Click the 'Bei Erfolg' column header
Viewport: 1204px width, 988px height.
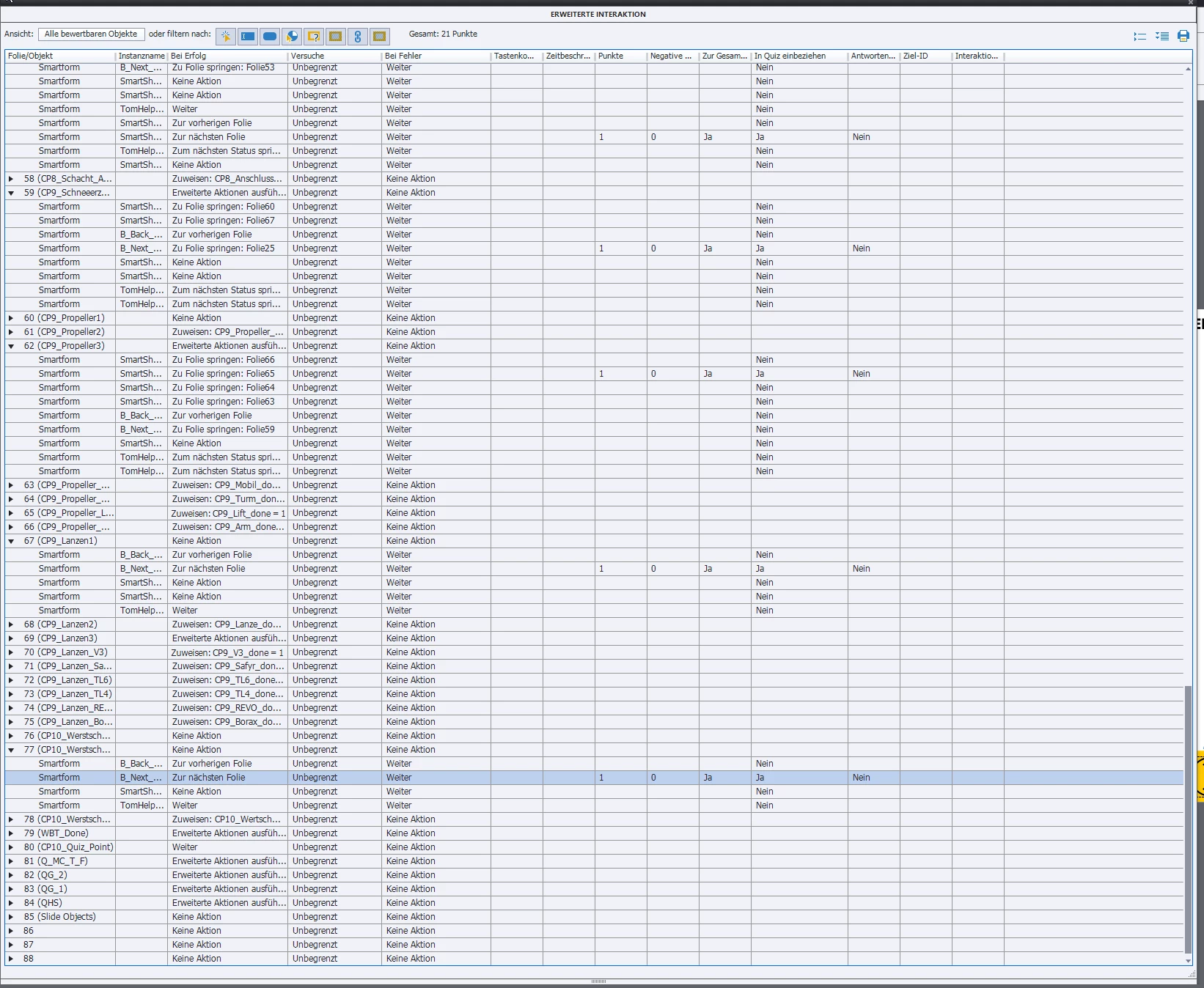227,56
